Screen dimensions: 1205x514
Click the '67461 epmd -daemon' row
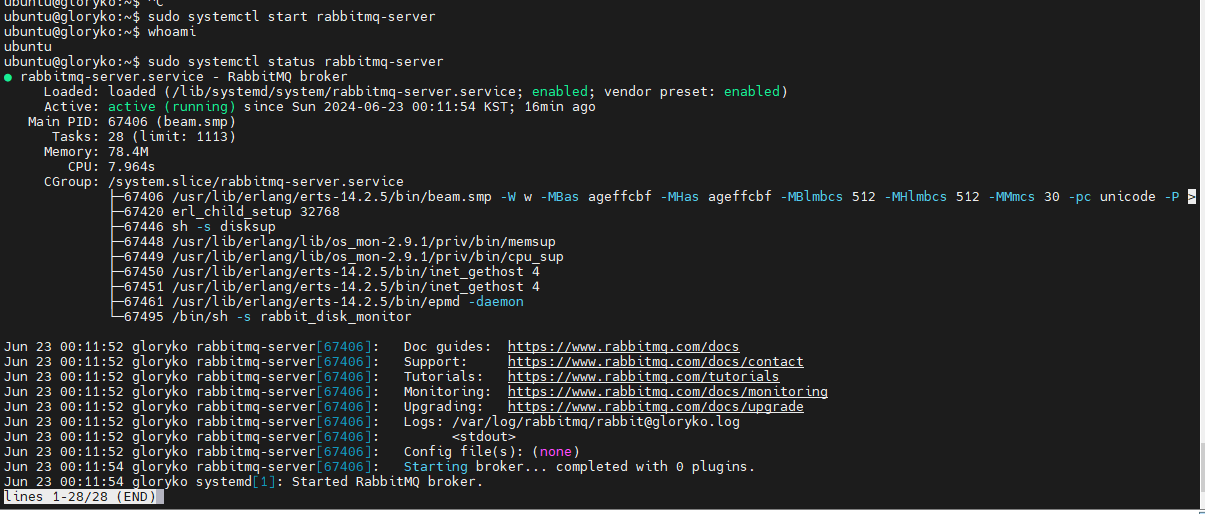pyautogui.click(x=317, y=302)
